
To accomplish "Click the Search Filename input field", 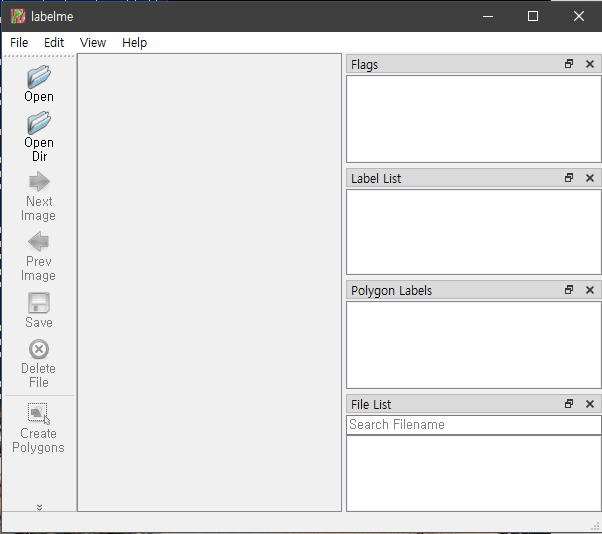I will (474, 425).
